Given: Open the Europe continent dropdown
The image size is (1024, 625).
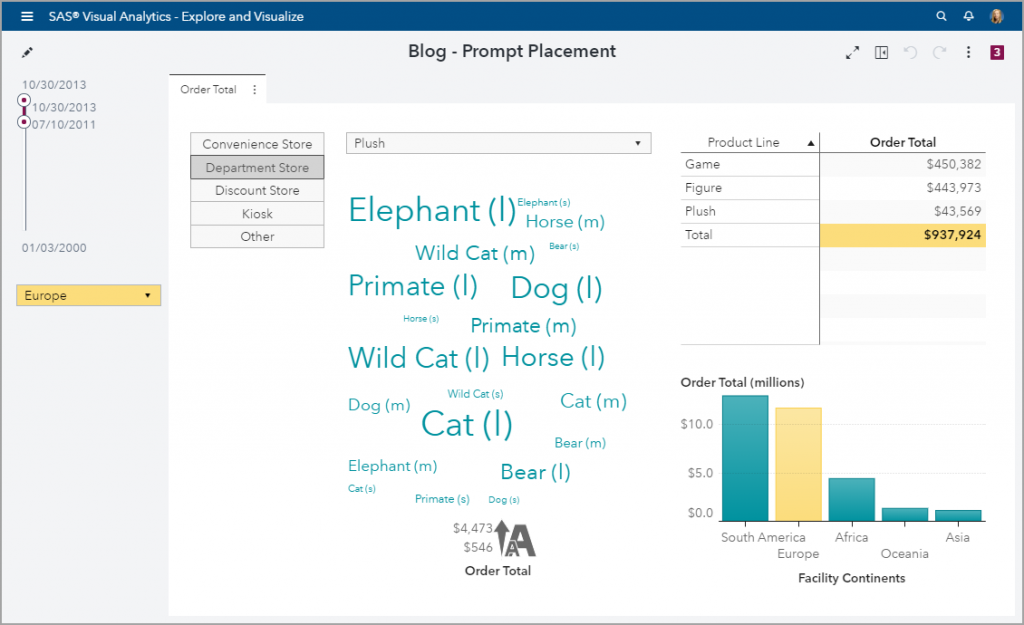Looking at the screenshot, I should 88,296.
